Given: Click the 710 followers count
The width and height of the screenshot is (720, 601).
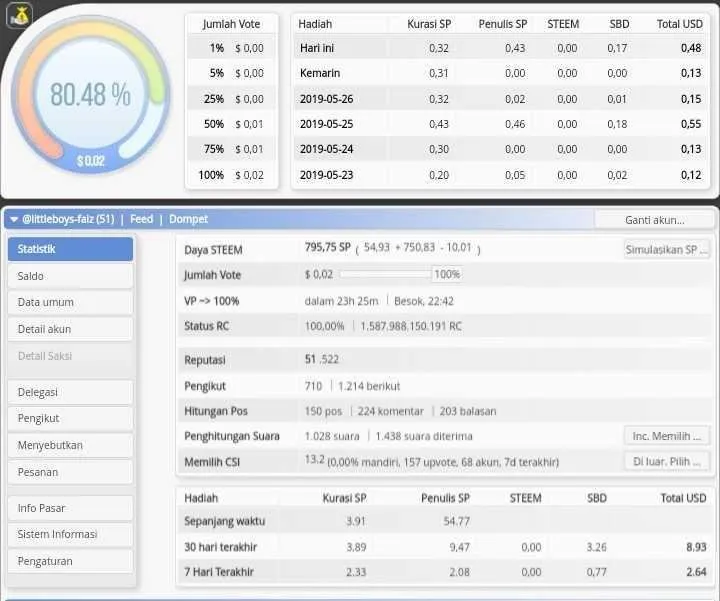Looking at the screenshot, I should click(313, 386).
